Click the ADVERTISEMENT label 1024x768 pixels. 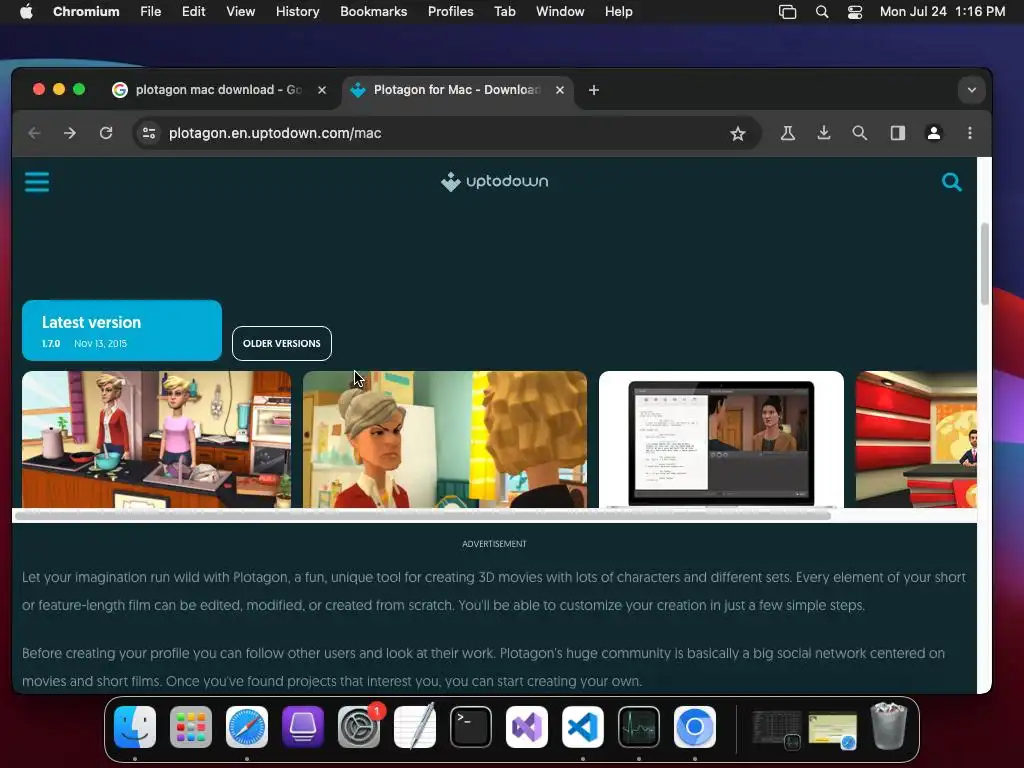coord(494,544)
